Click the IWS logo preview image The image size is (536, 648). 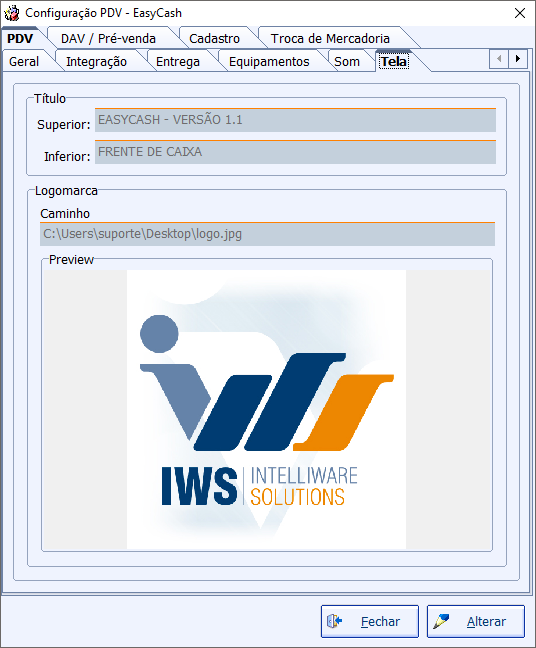[266, 410]
